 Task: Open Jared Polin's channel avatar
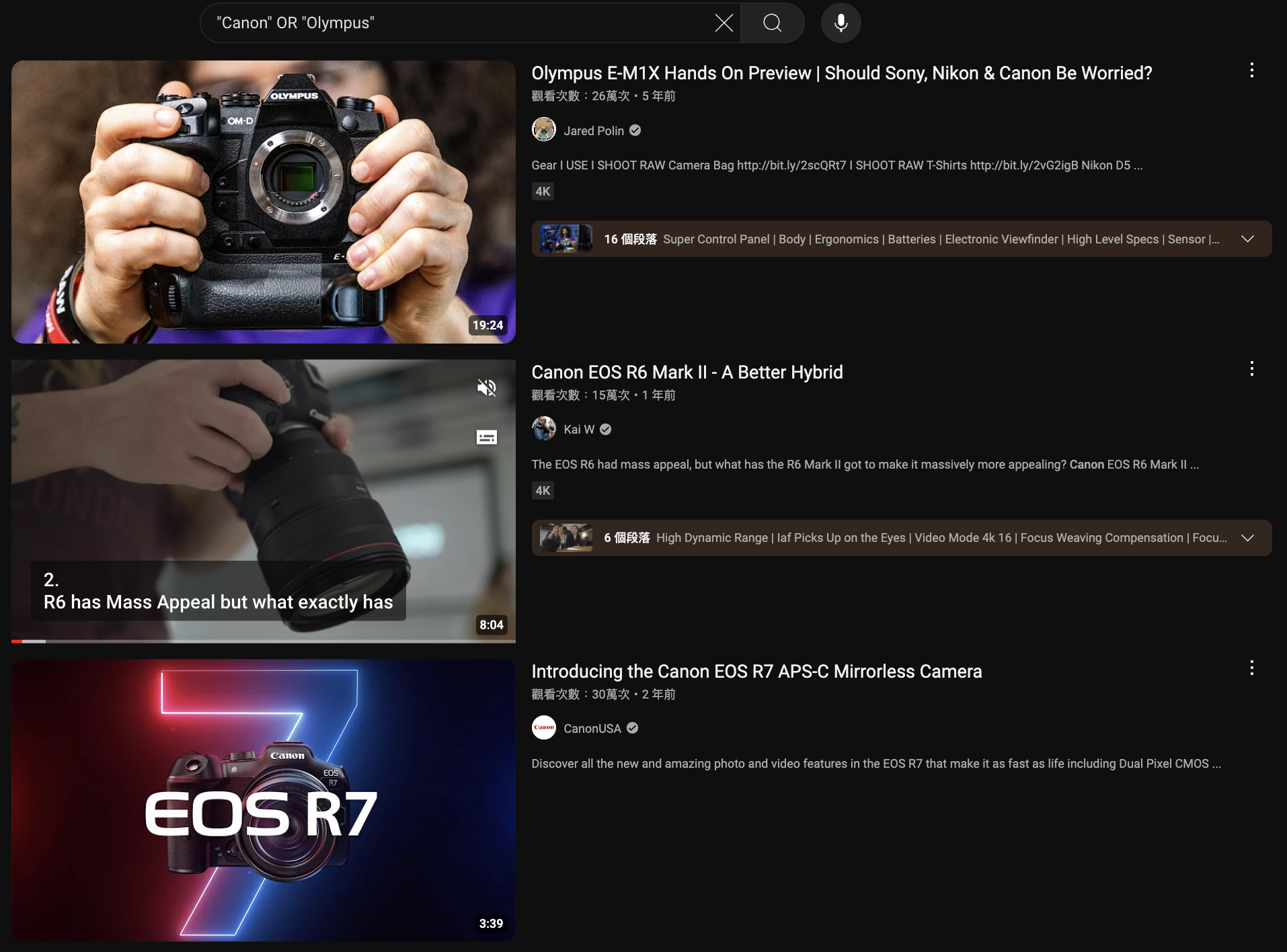[x=544, y=130]
